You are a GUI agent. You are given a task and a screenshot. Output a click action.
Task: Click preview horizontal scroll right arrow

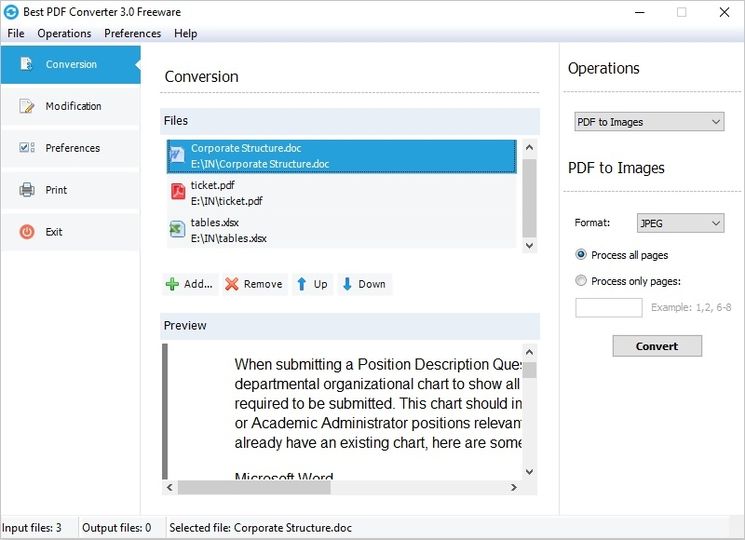(x=513, y=487)
